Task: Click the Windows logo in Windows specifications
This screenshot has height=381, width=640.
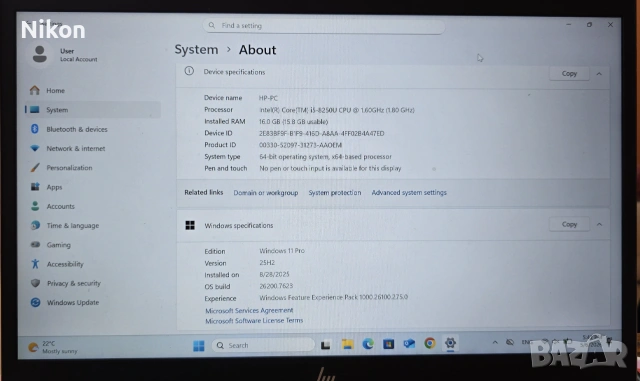Action: click(190, 225)
